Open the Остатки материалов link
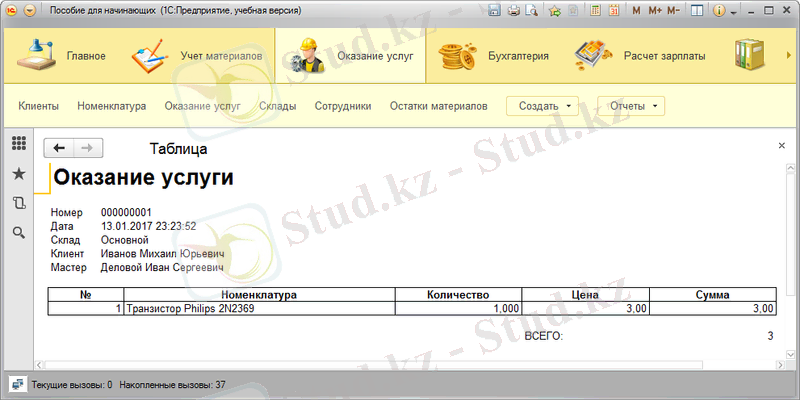This screenshot has width=800, height=400. point(439,106)
